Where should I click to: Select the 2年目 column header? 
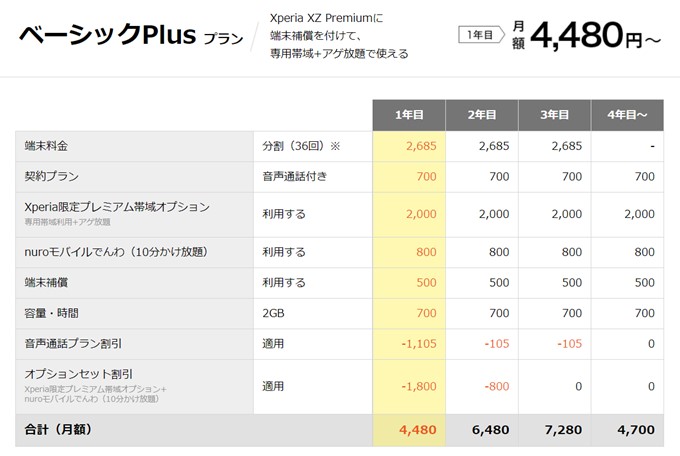click(481, 116)
